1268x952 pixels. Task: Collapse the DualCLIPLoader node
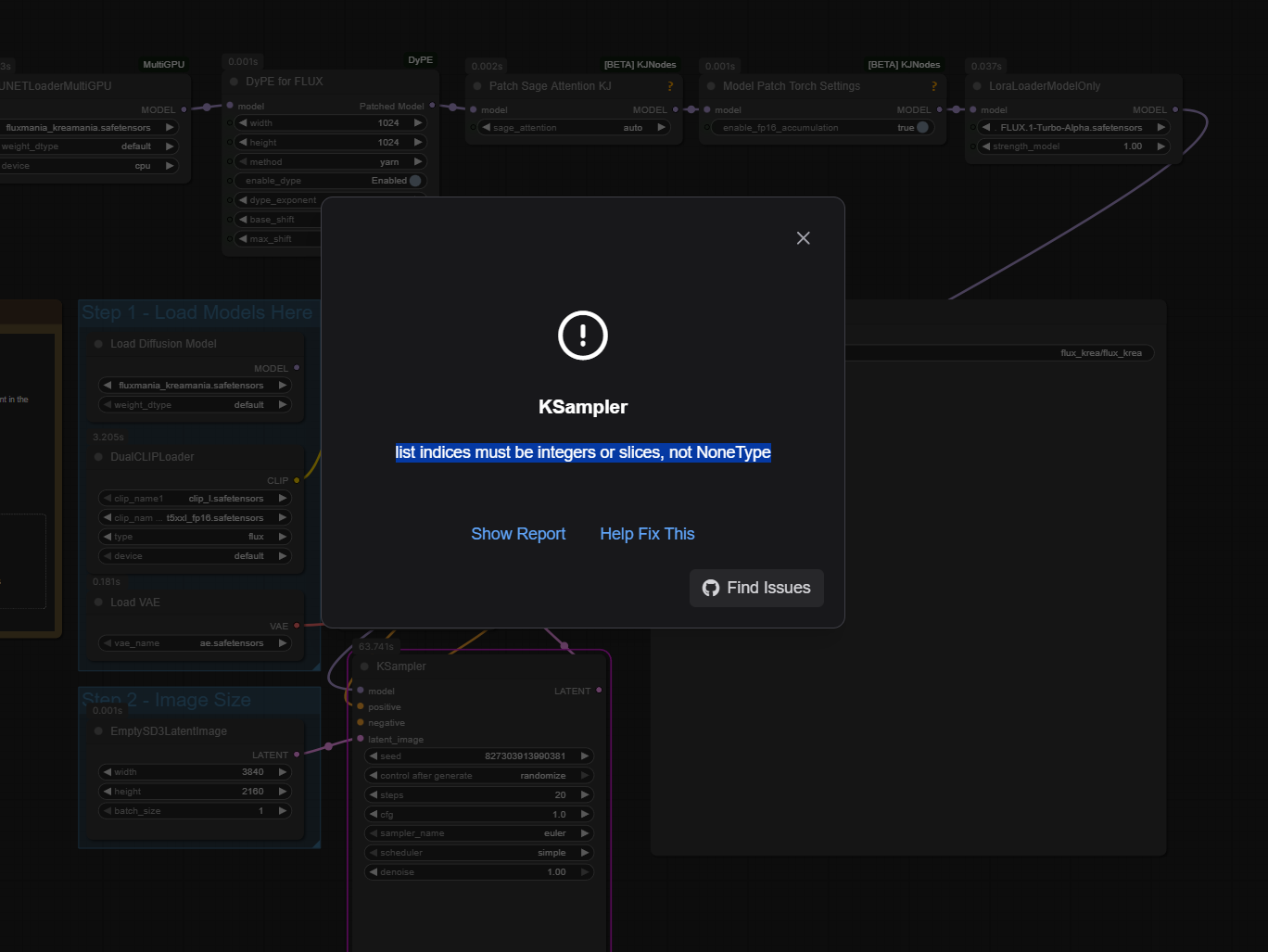[98, 457]
